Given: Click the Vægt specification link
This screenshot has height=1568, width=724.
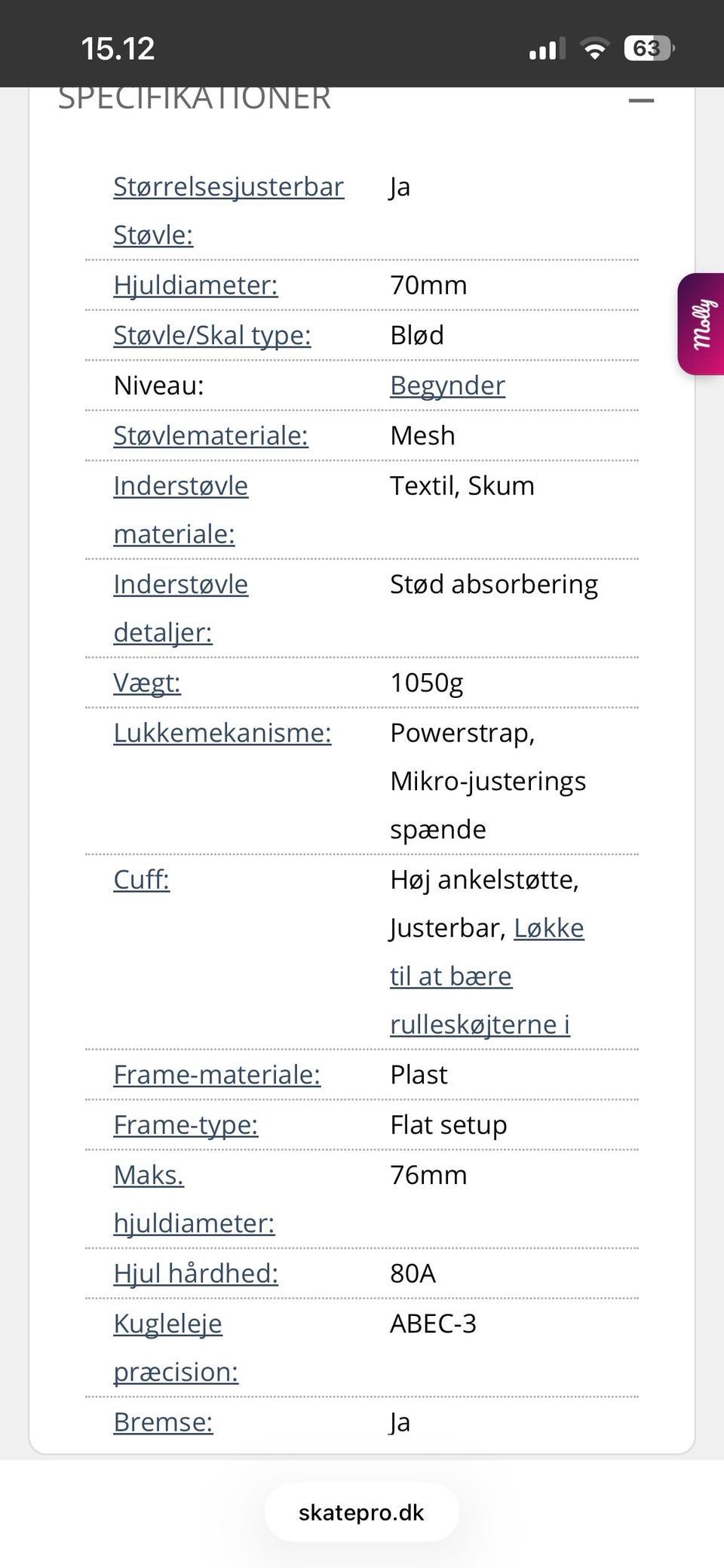Looking at the screenshot, I should [147, 682].
